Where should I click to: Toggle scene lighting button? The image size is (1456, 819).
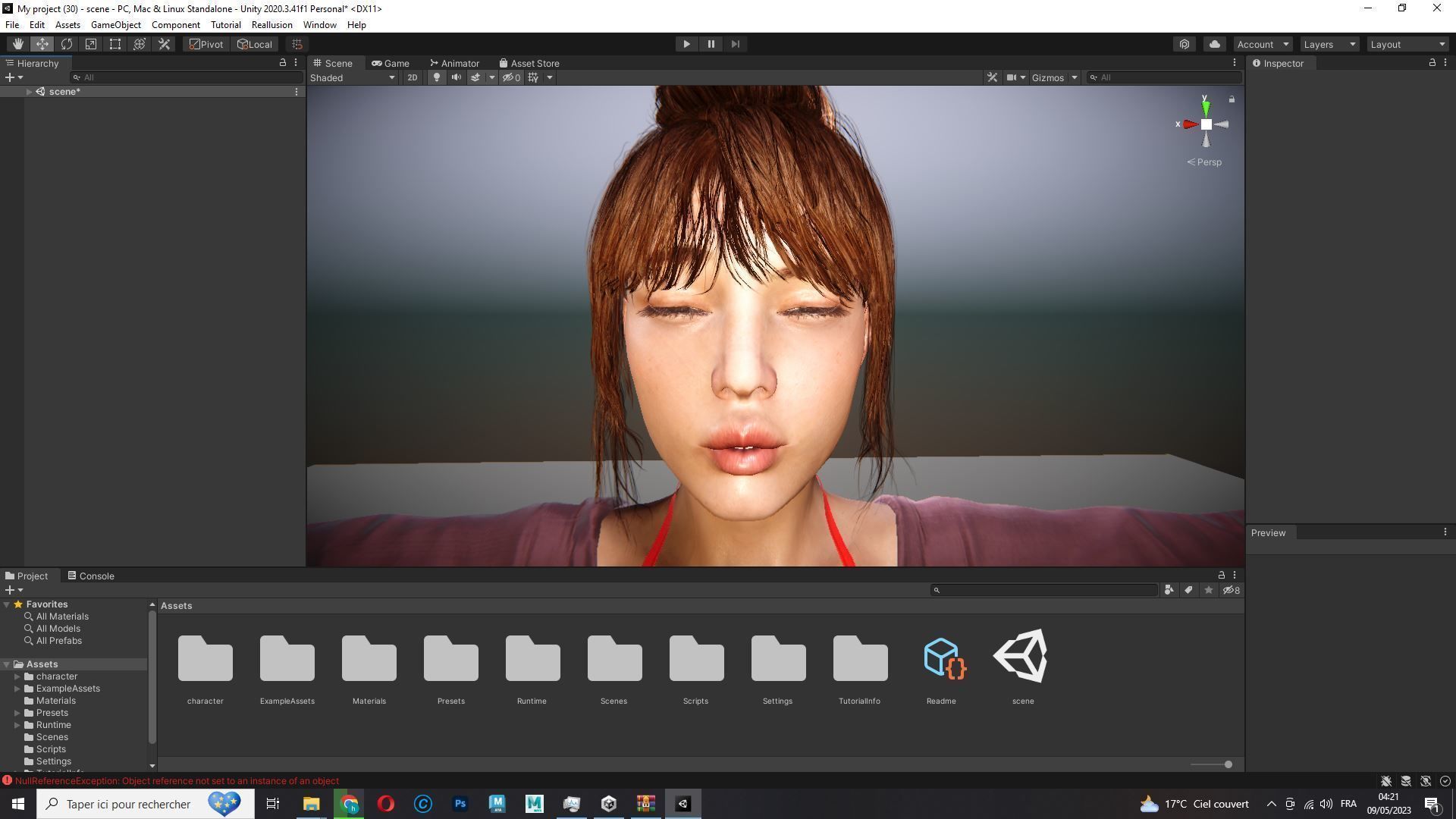[x=436, y=77]
